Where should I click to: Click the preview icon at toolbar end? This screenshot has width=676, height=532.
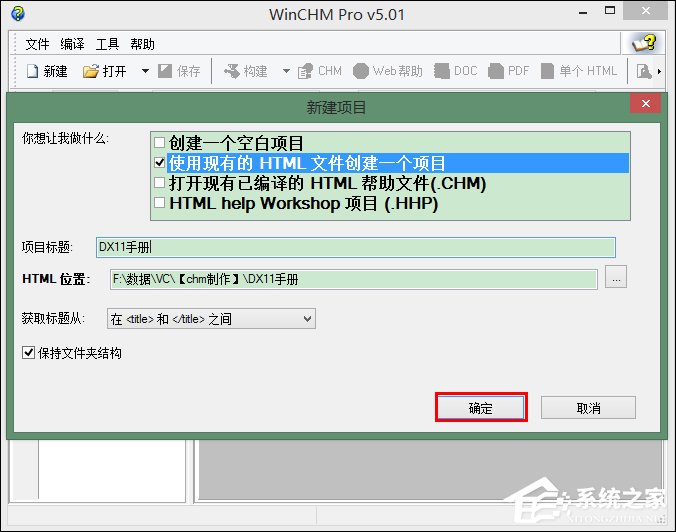pyautogui.click(x=644, y=71)
